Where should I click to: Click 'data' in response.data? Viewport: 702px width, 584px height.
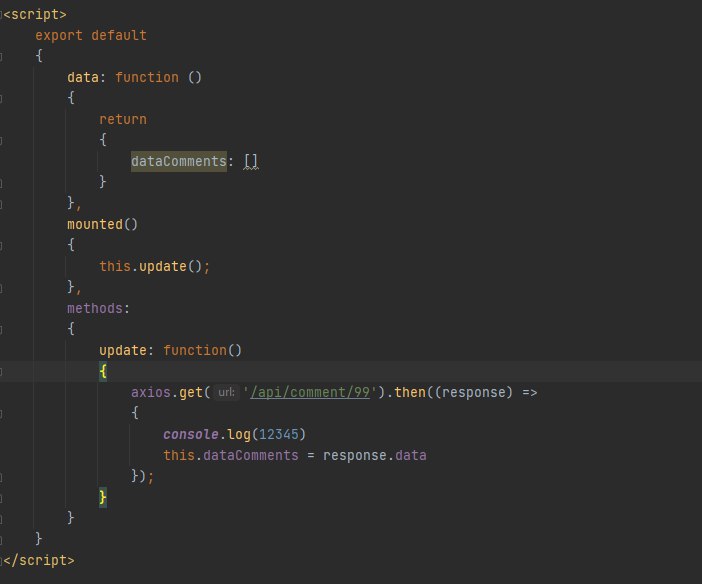[411, 455]
